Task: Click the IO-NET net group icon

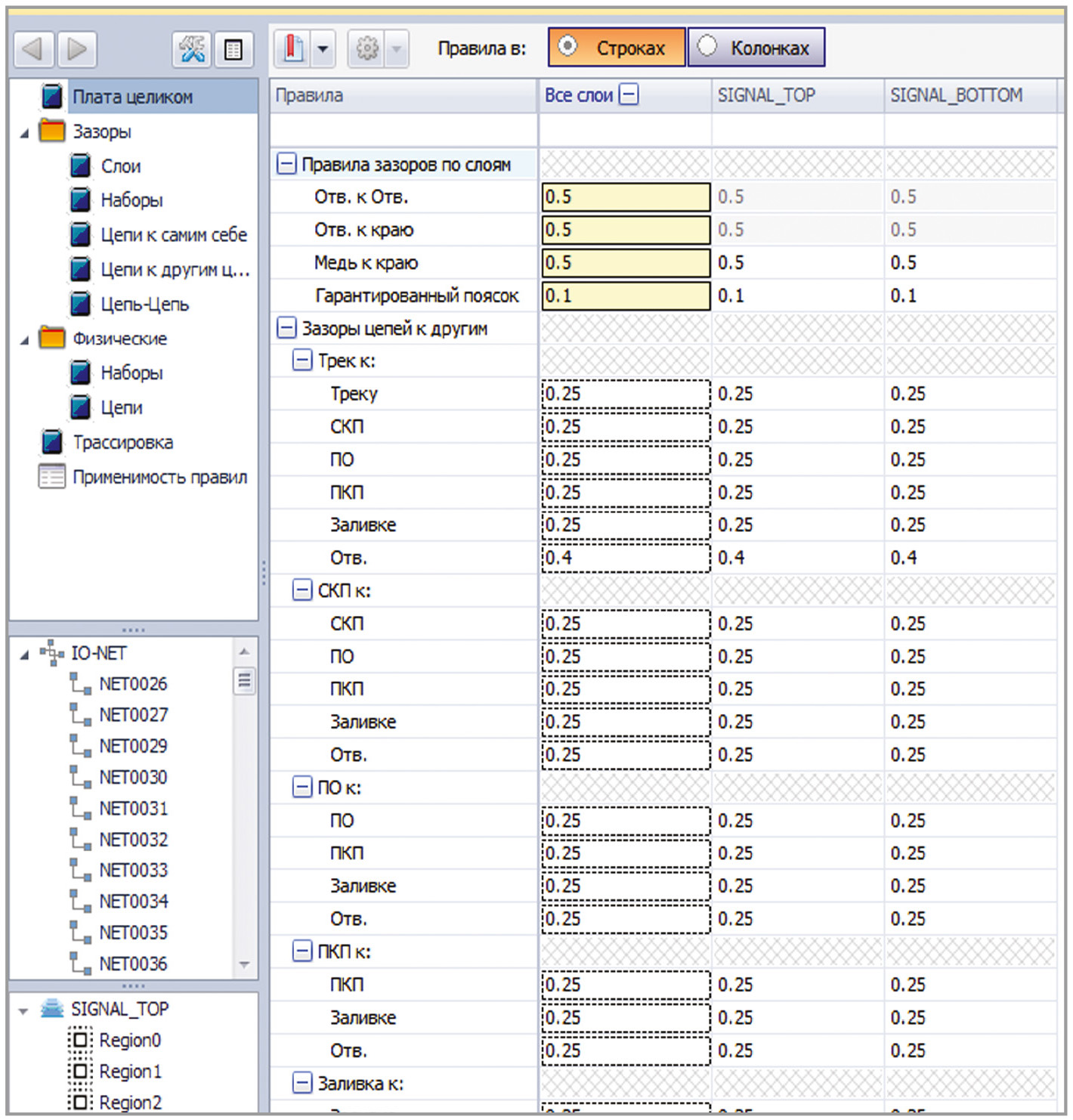Action: point(51,653)
